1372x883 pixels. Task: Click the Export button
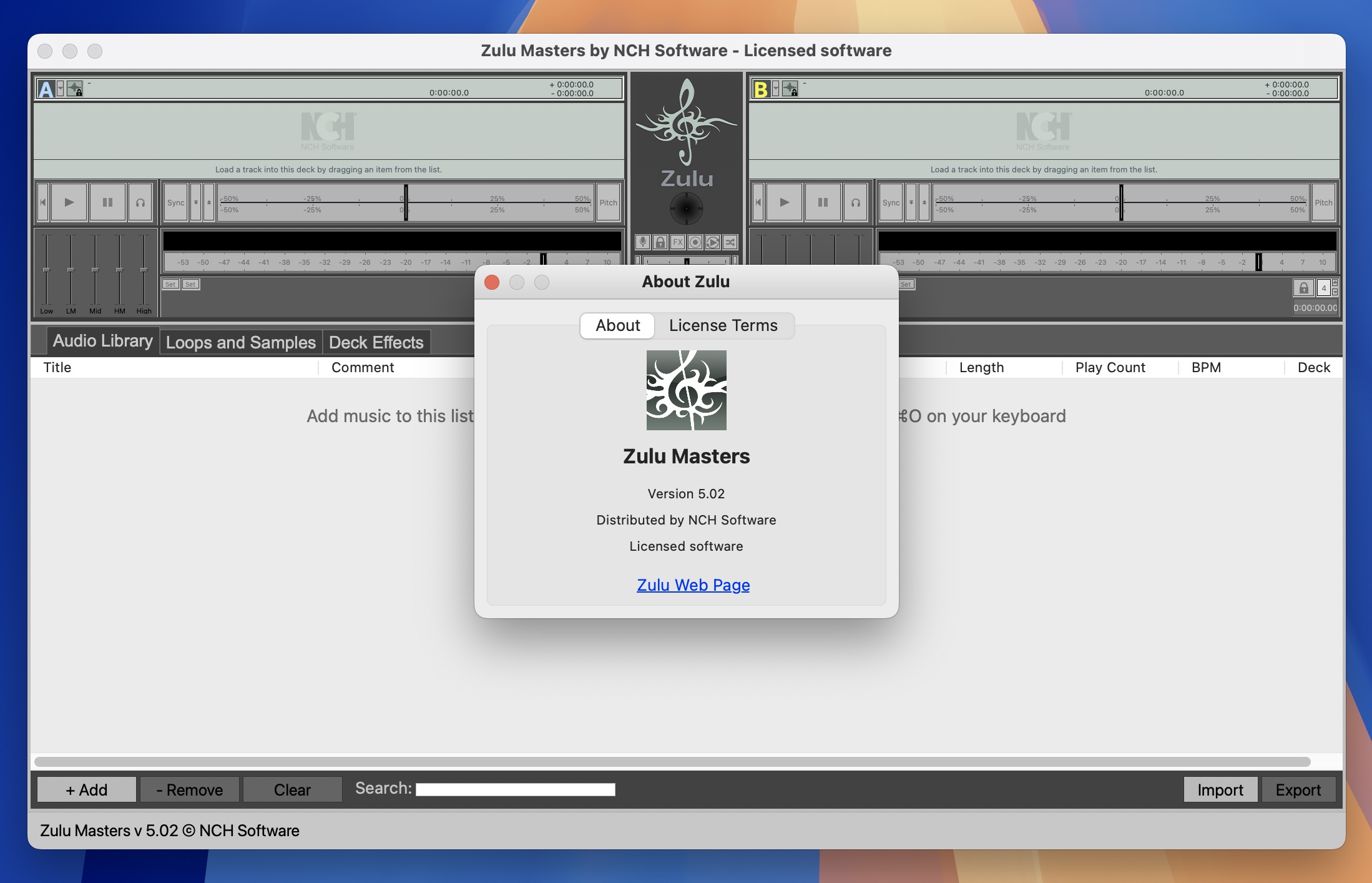1298,790
